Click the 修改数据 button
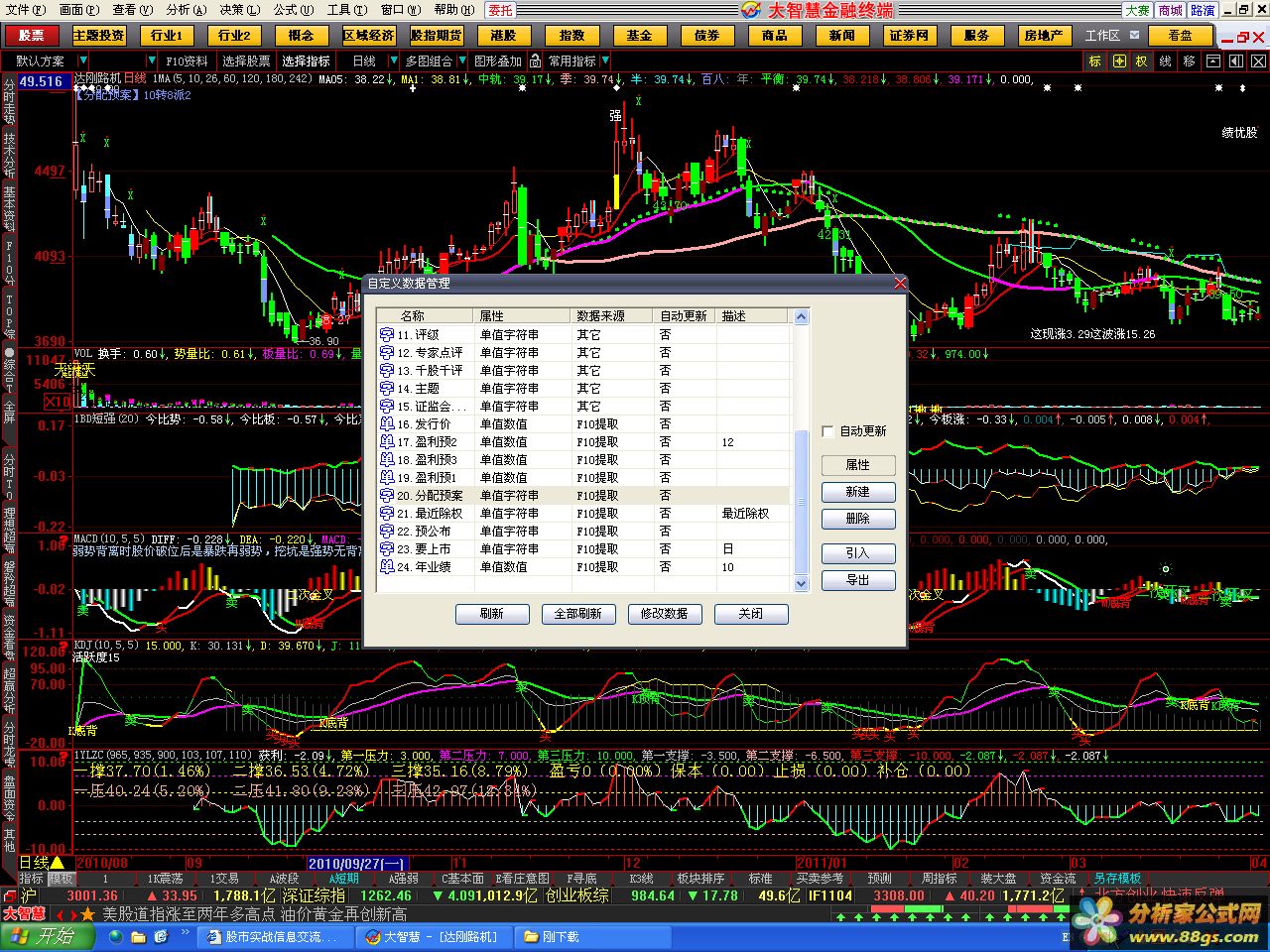Image resolution: width=1270 pixels, height=952 pixels. pos(665,614)
